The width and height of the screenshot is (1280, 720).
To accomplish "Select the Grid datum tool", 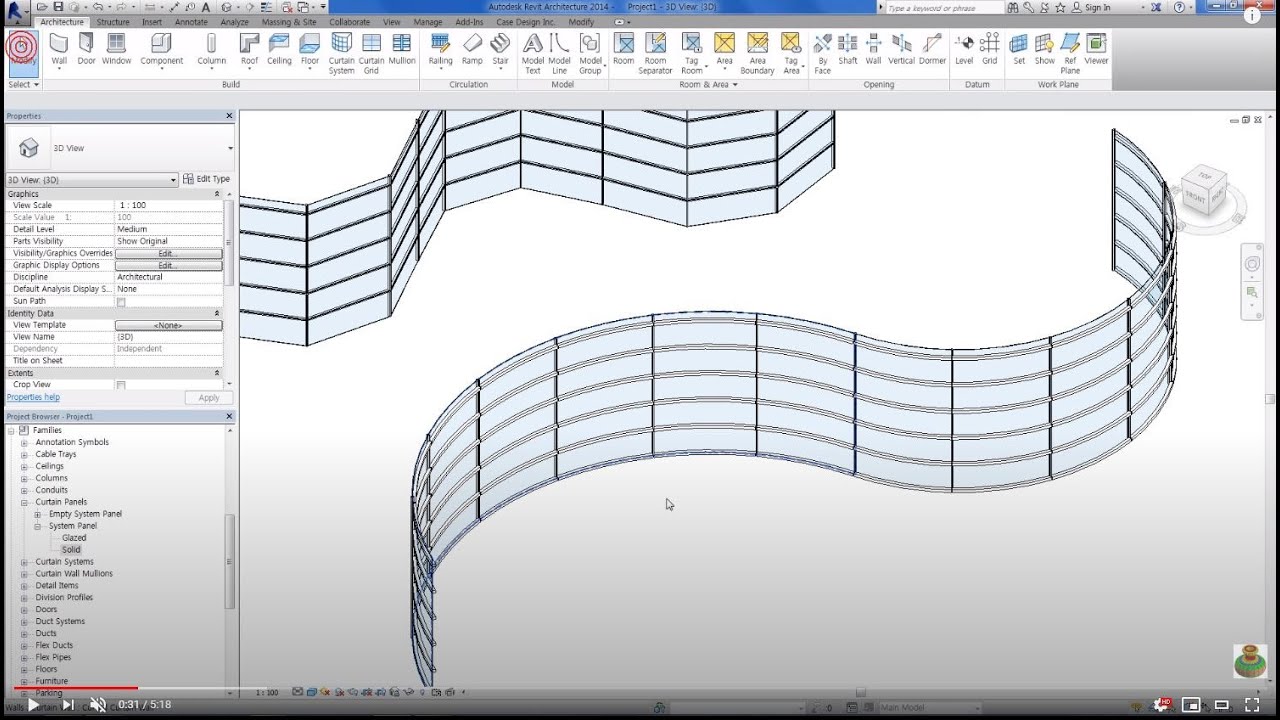I will (989, 49).
